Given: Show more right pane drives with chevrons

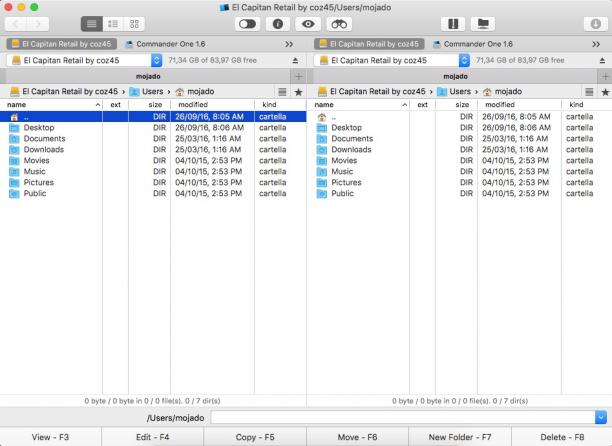Looking at the screenshot, I should click(x=596, y=44).
